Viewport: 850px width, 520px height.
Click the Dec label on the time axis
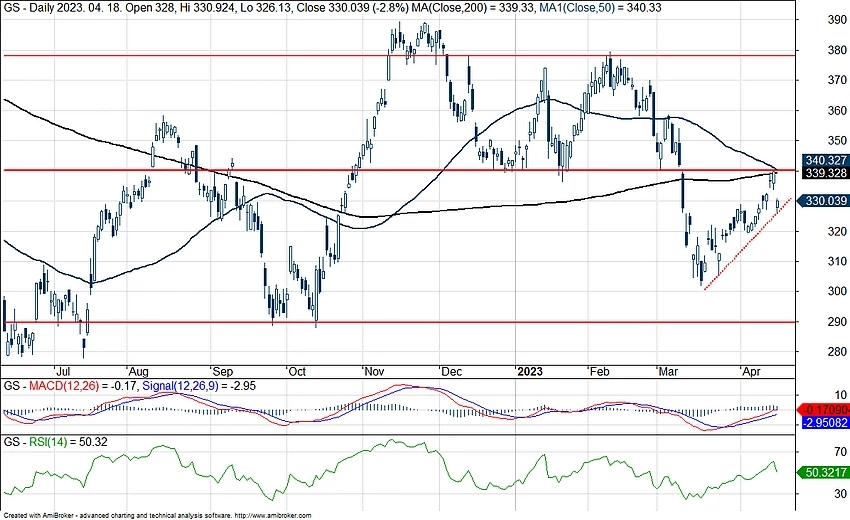[x=451, y=372]
